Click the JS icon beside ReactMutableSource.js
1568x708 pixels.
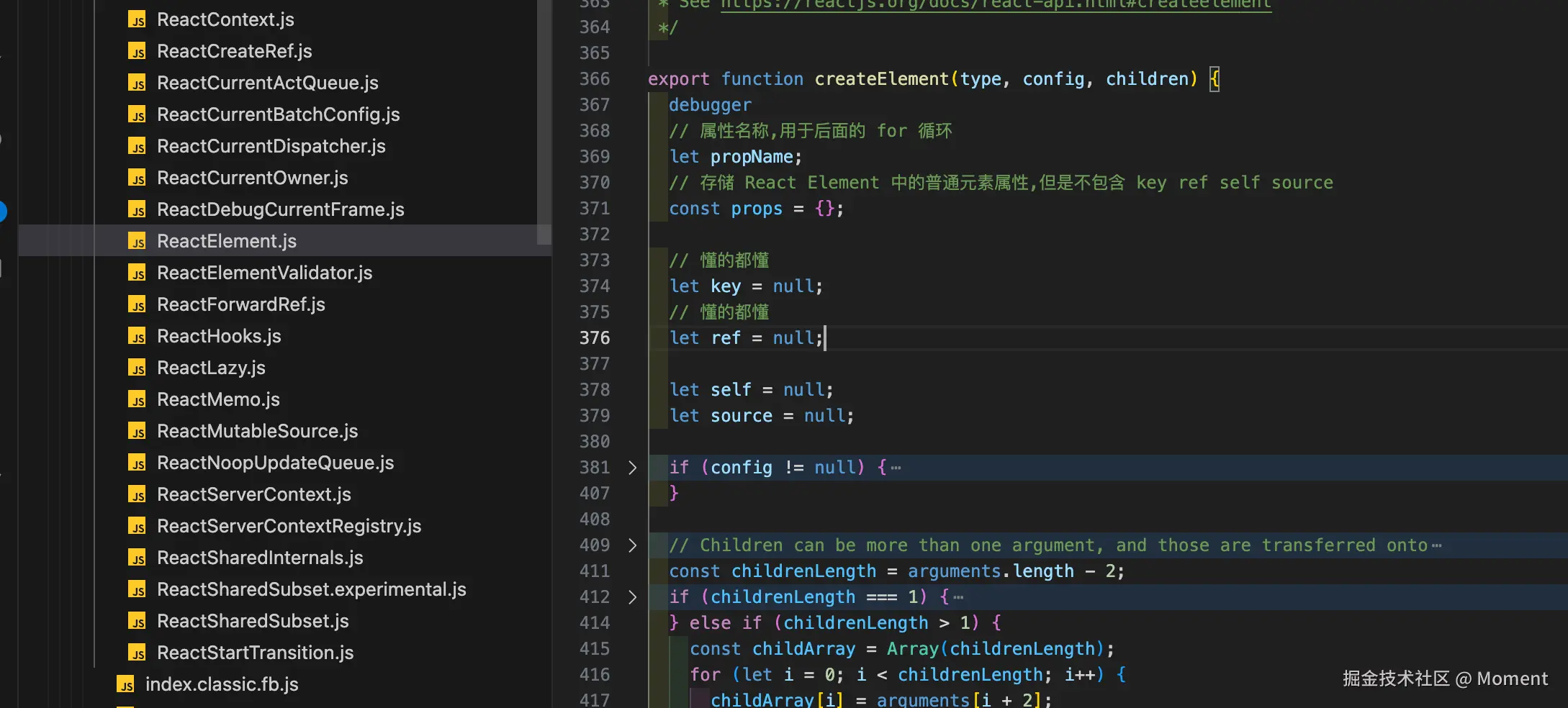(x=137, y=431)
